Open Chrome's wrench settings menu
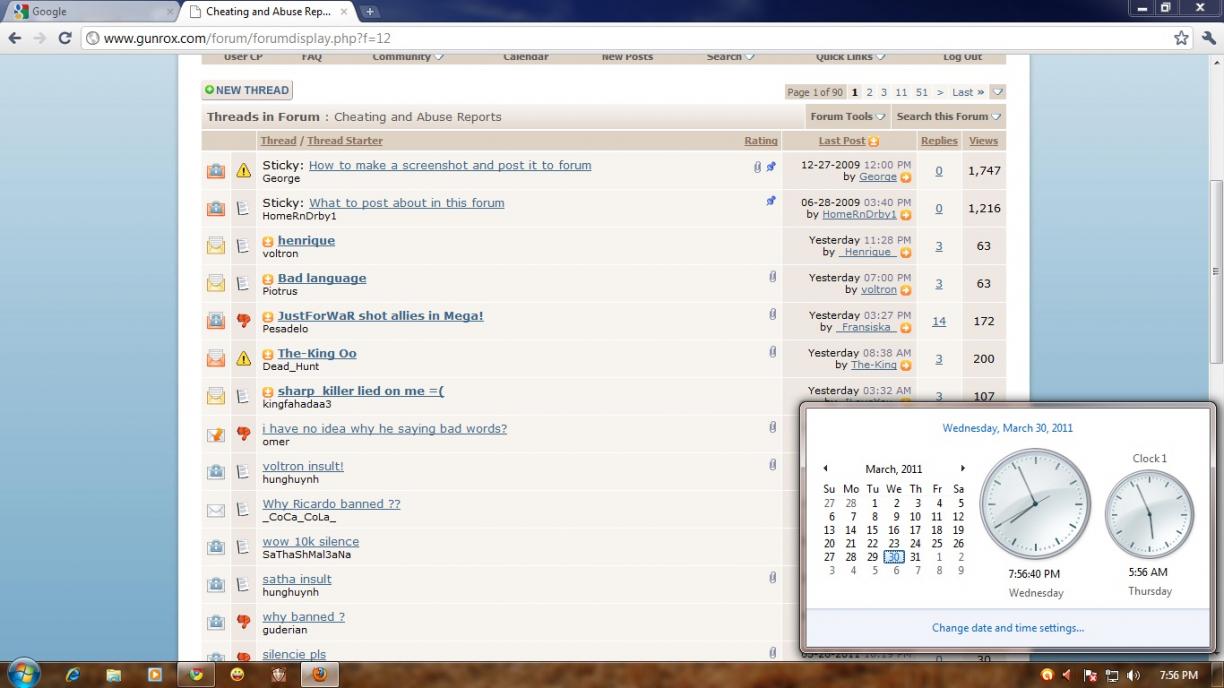The width and height of the screenshot is (1224, 688). (x=1207, y=38)
